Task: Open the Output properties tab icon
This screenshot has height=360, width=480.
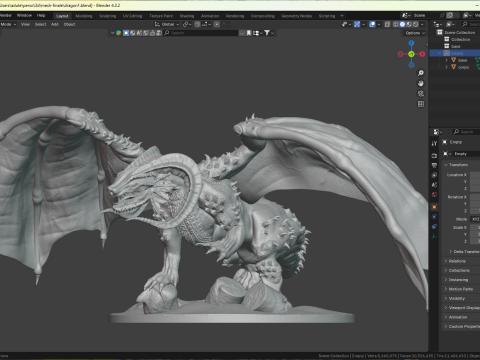Action: [434, 165]
